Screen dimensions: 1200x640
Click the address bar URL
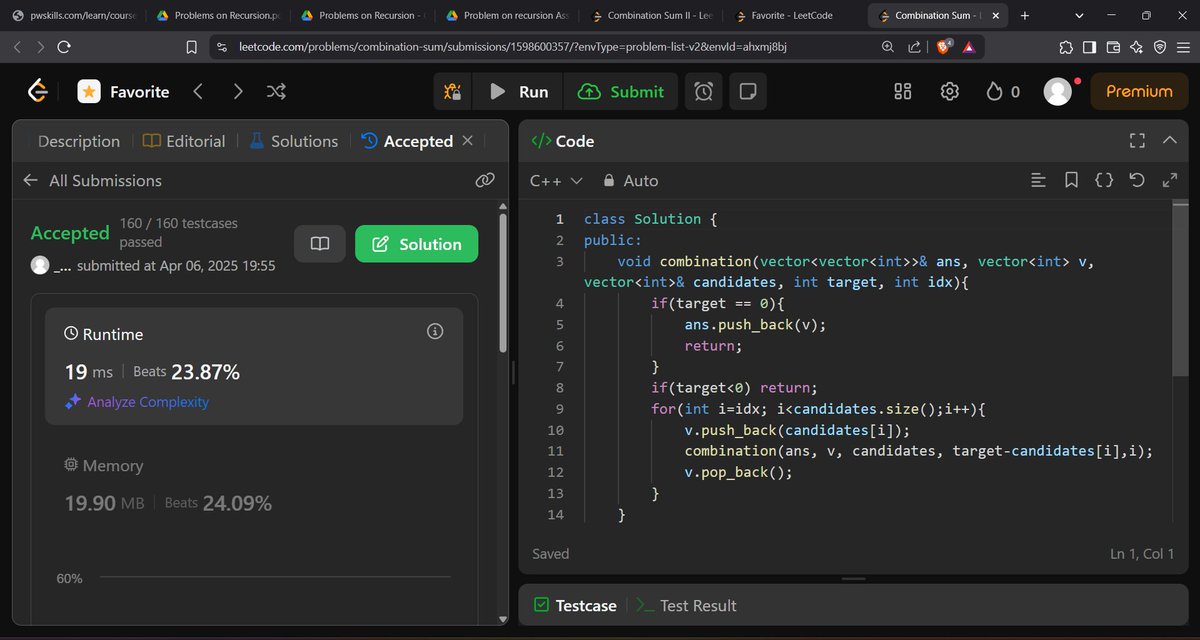(513, 47)
